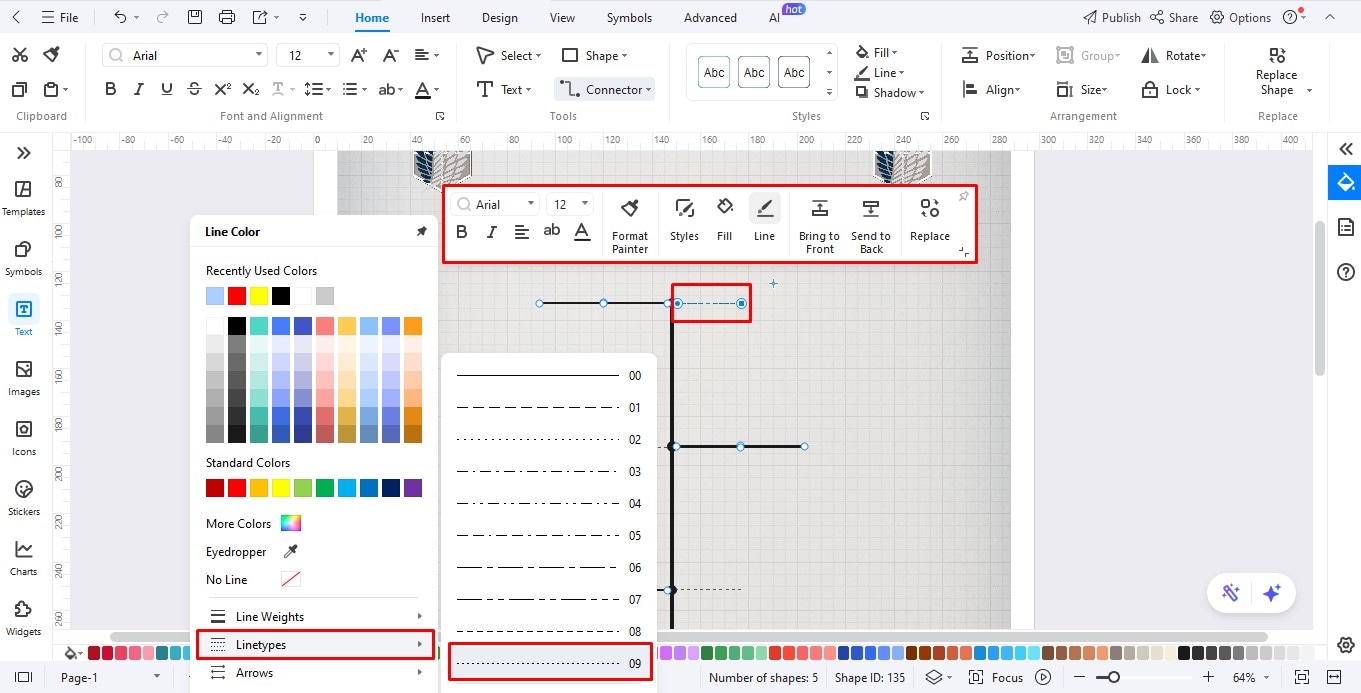Click the Cut scissors icon in Clipboard
The width and height of the screenshot is (1361, 693).
coord(19,55)
